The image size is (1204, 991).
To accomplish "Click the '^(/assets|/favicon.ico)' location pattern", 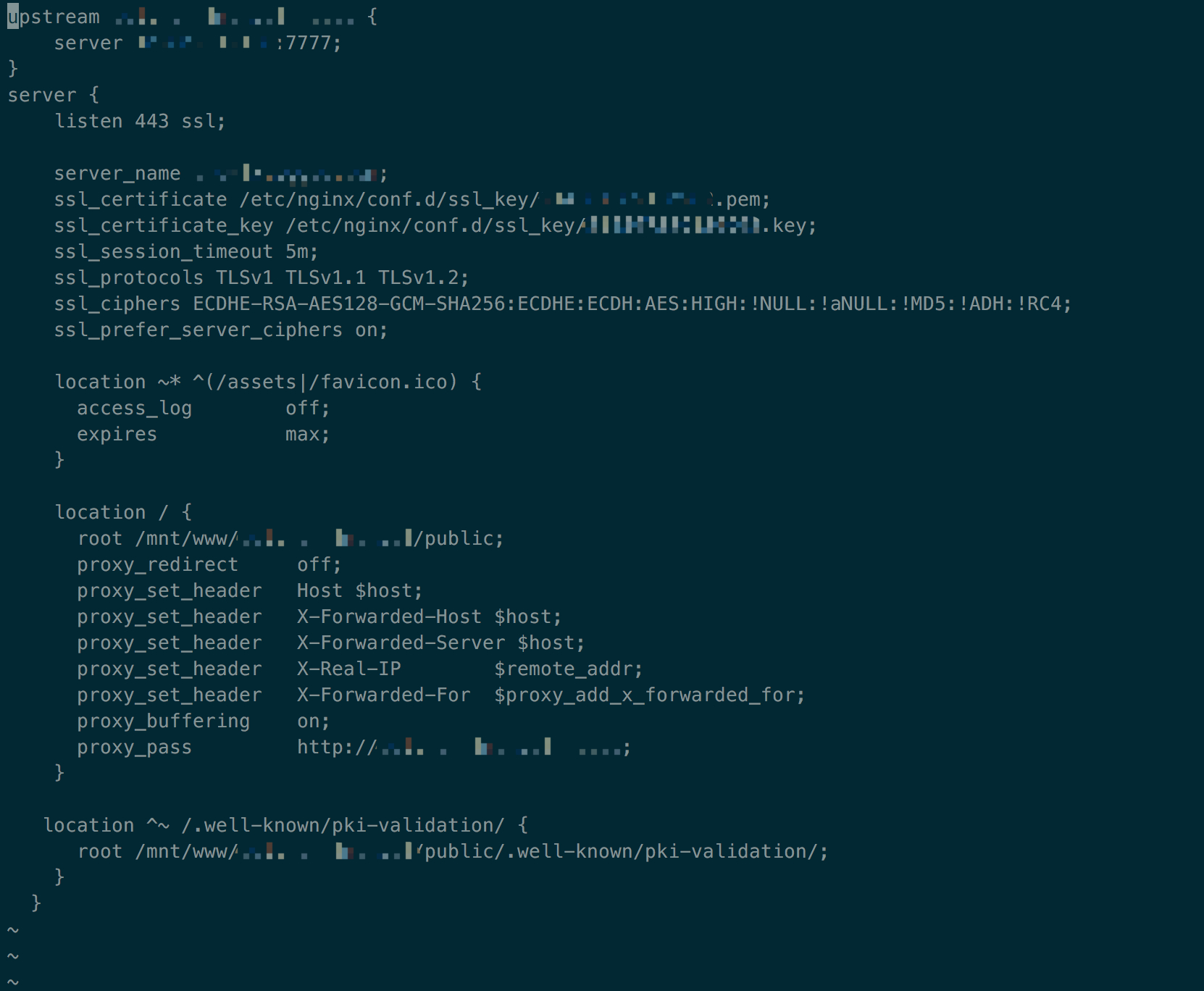I will (x=325, y=382).
